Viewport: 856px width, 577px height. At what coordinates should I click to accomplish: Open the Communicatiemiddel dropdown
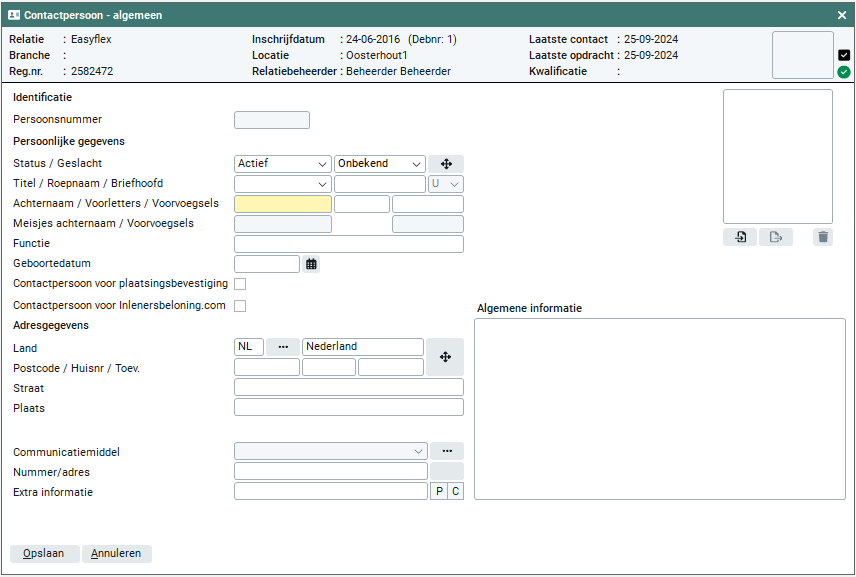coord(330,451)
